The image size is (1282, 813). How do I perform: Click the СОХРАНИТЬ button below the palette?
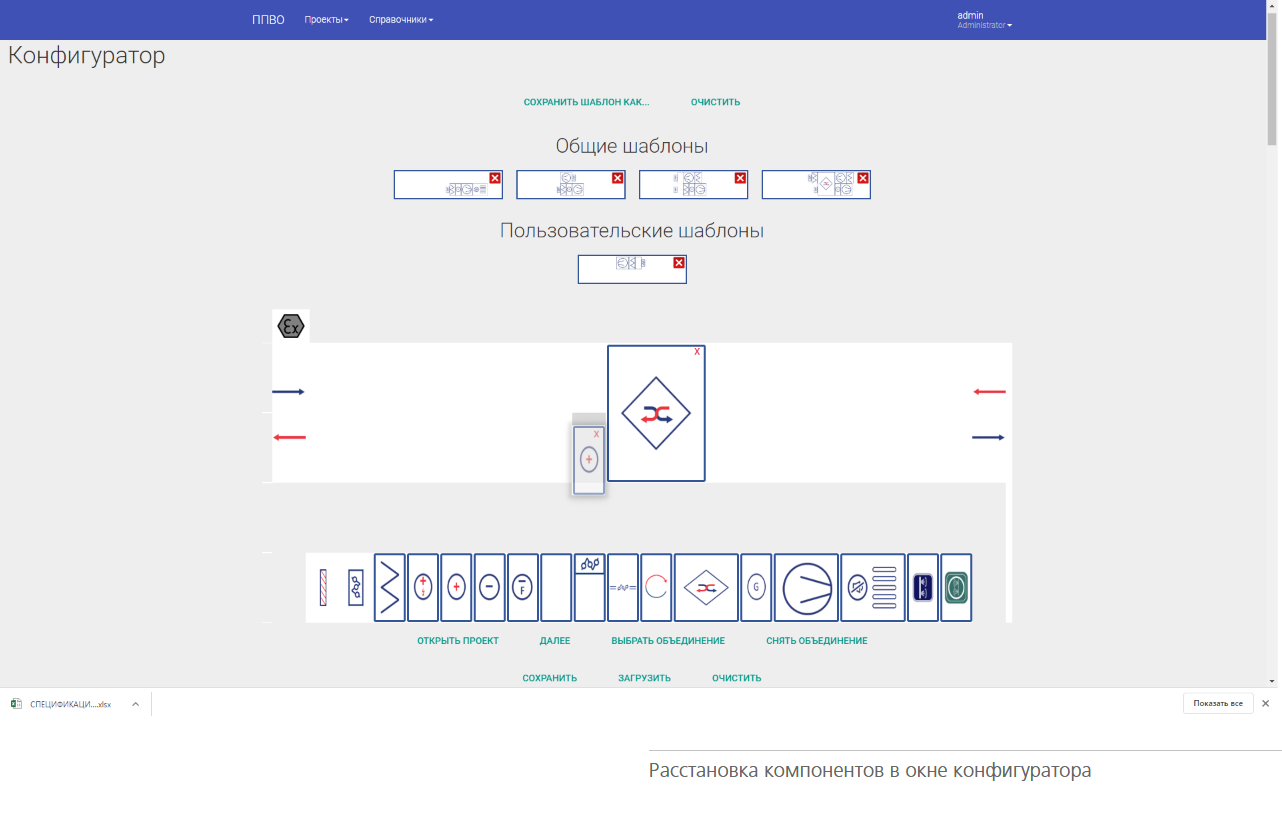550,678
